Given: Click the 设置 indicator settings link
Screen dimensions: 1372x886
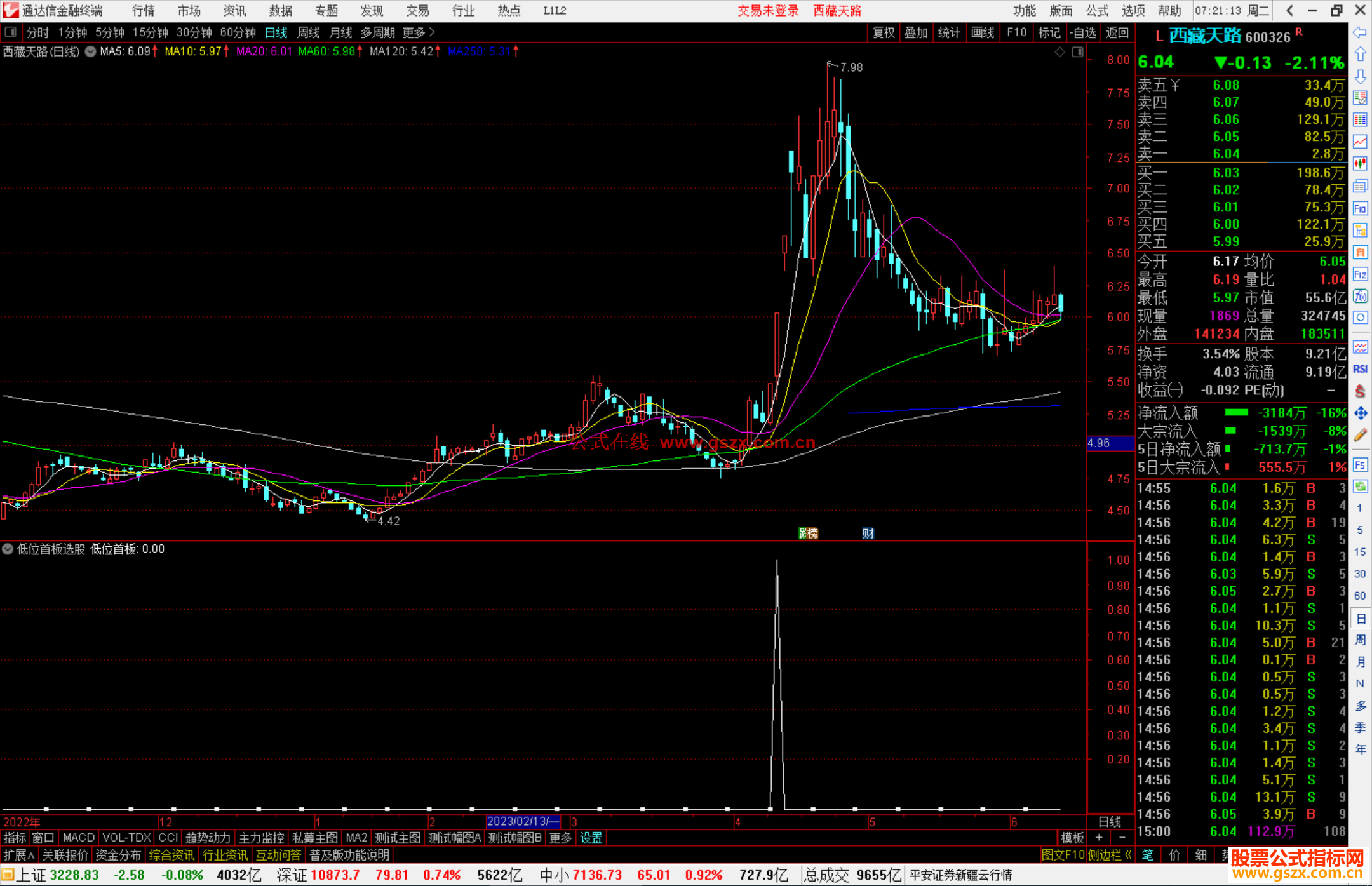Looking at the screenshot, I should (x=591, y=838).
